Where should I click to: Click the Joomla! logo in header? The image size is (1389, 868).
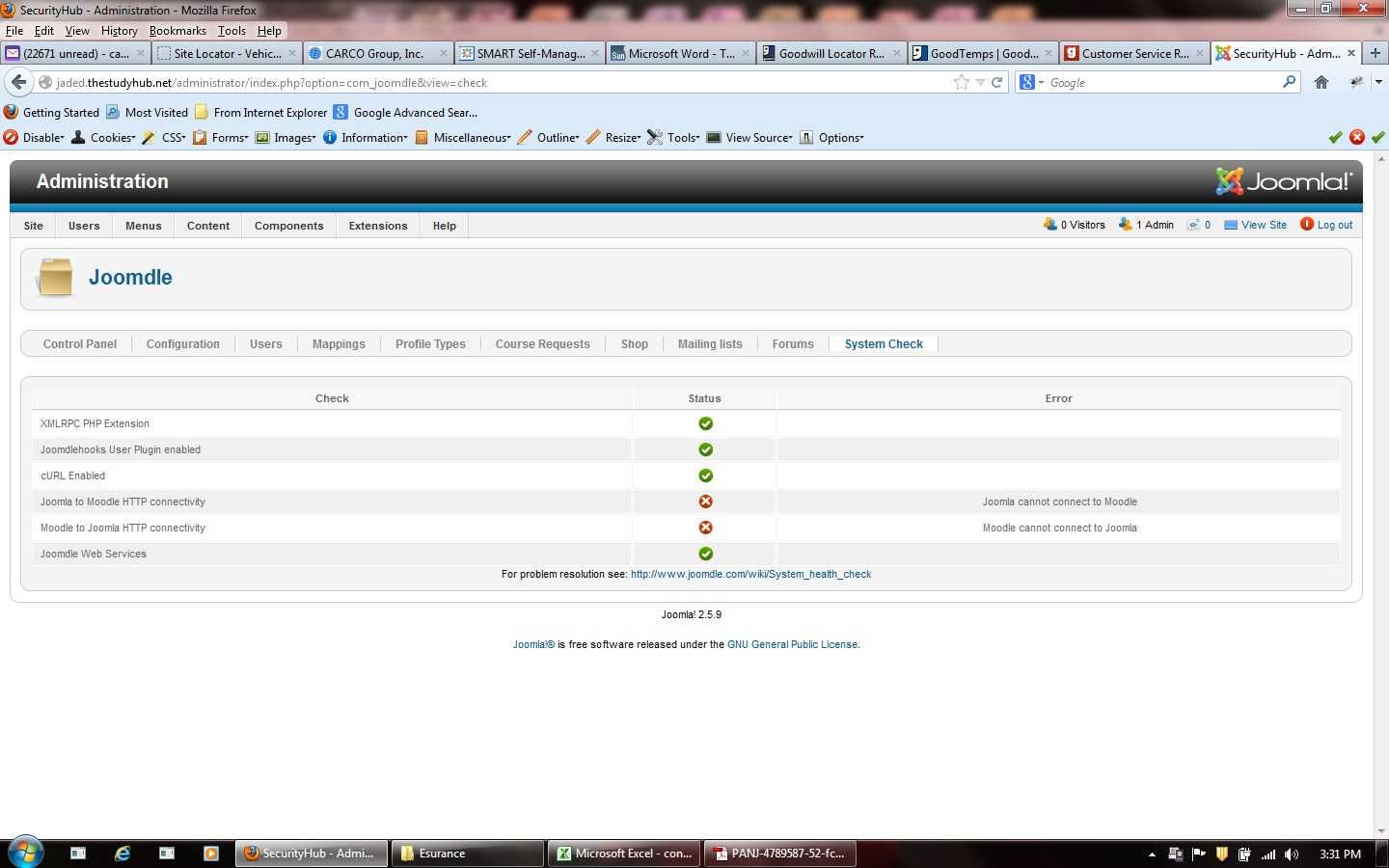pyautogui.click(x=1284, y=181)
